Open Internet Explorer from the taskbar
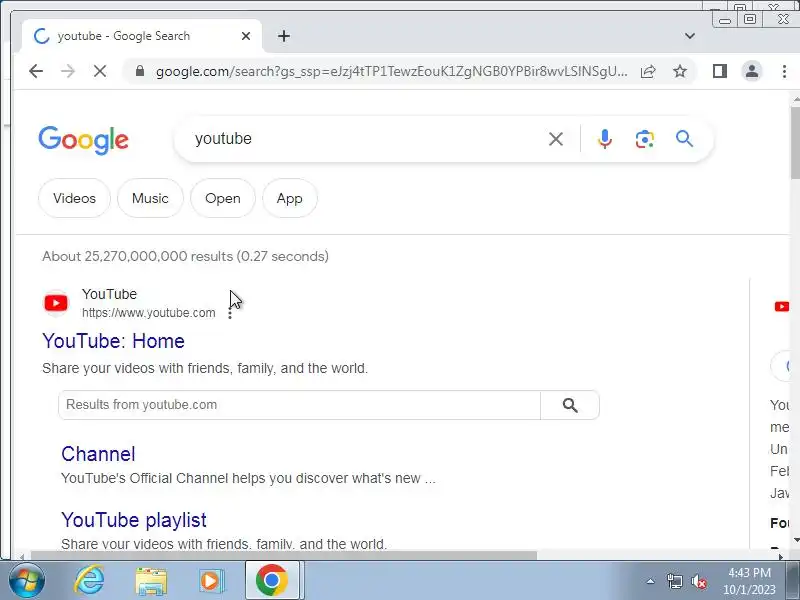 click(89, 580)
